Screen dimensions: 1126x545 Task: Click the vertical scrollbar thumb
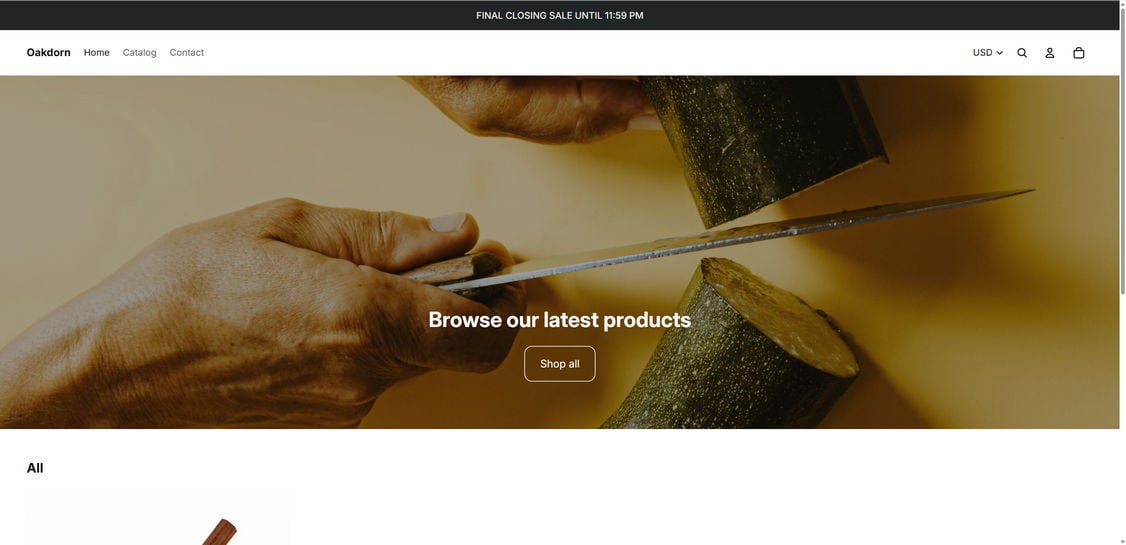1122,151
